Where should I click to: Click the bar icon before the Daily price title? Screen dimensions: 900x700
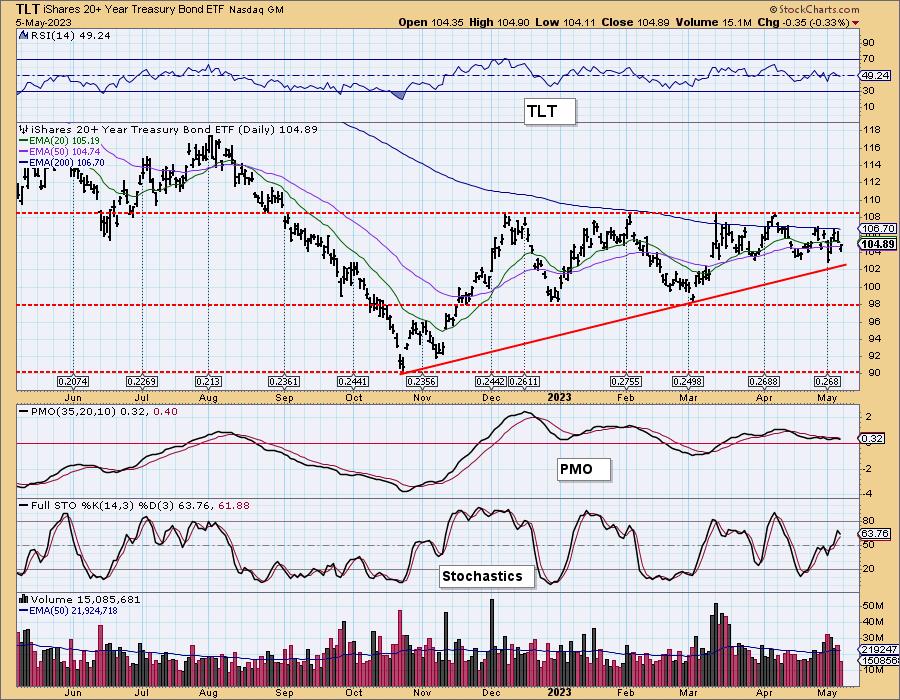point(24,129)
